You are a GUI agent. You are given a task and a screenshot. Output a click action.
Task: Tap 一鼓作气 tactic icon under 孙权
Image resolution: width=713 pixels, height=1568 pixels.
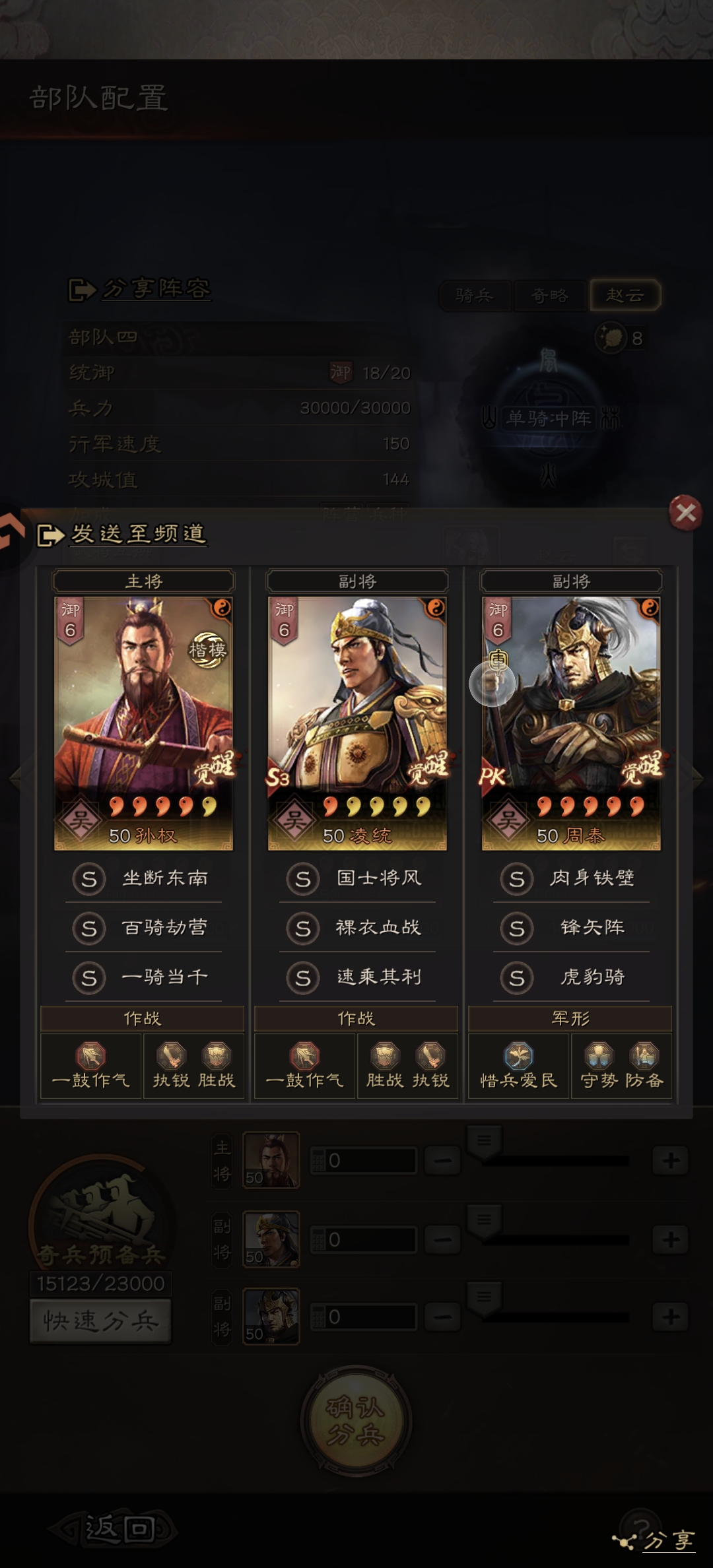[91, 1056]
